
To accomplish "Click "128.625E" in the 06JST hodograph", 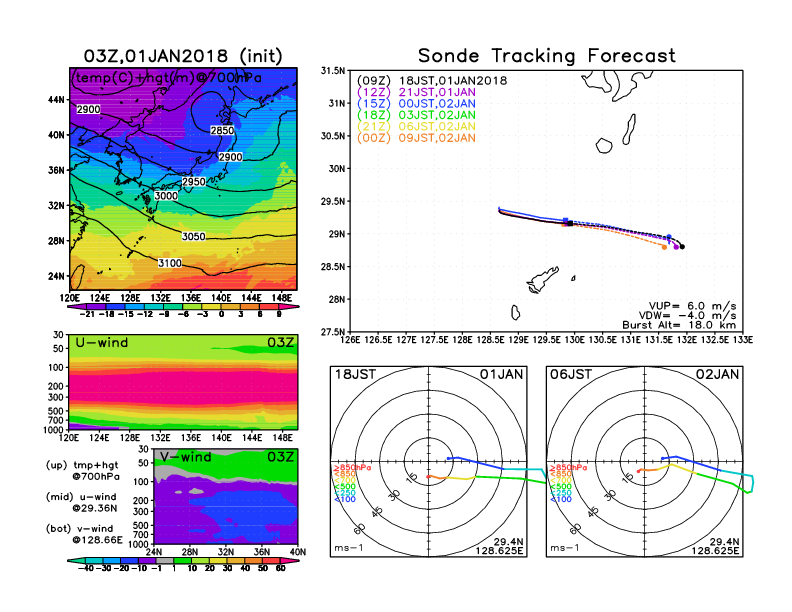I will pos(715,551).
